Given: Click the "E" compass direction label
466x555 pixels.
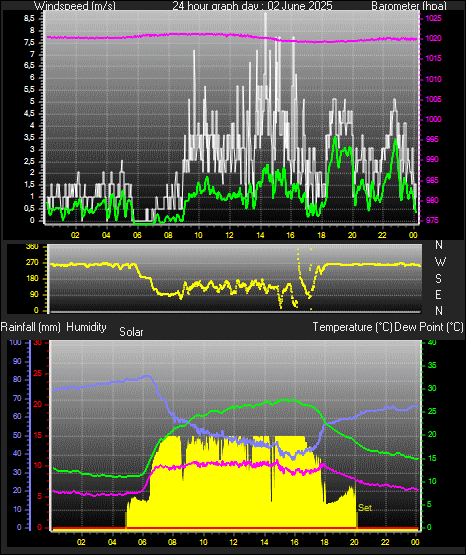Looking at the screenshot, I should 438,294.
